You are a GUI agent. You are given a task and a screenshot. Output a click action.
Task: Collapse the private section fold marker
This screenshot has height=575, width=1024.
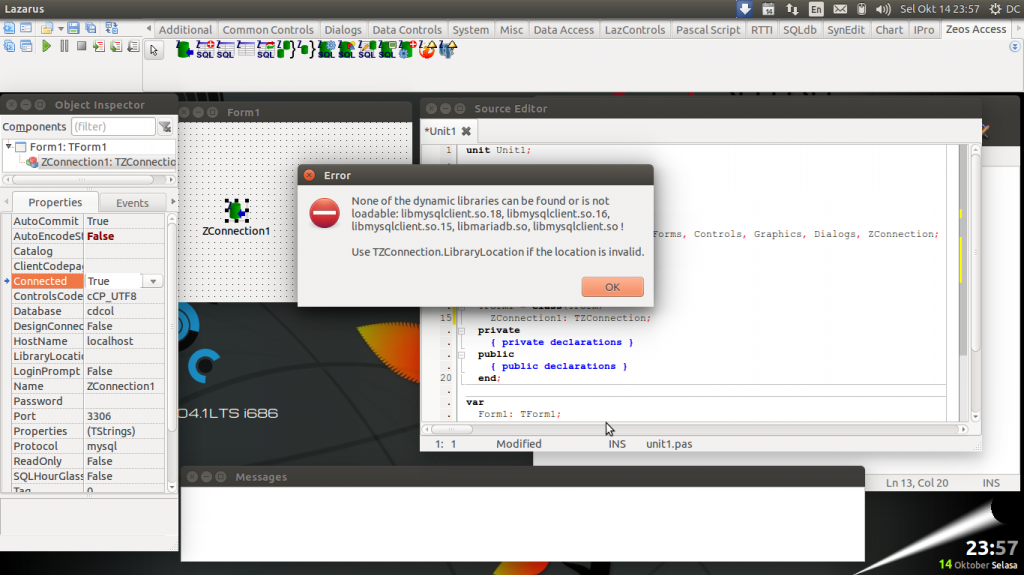461,331
